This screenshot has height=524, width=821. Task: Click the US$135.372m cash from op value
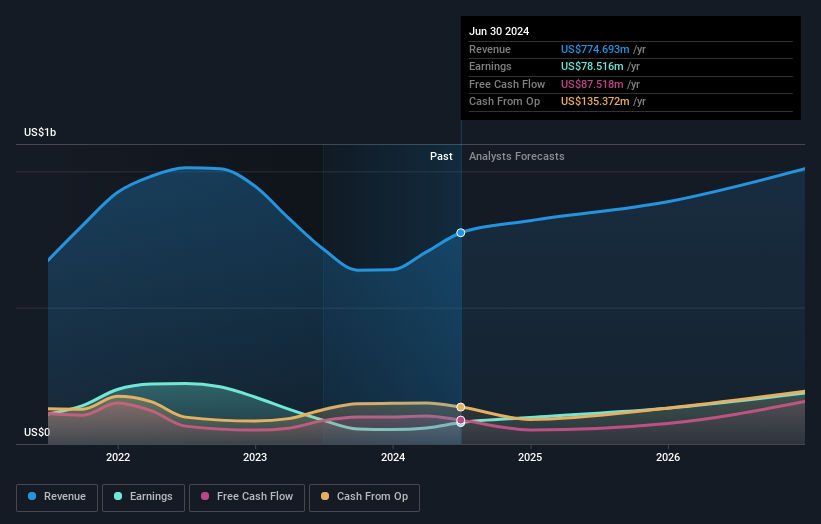coord(595,102)
